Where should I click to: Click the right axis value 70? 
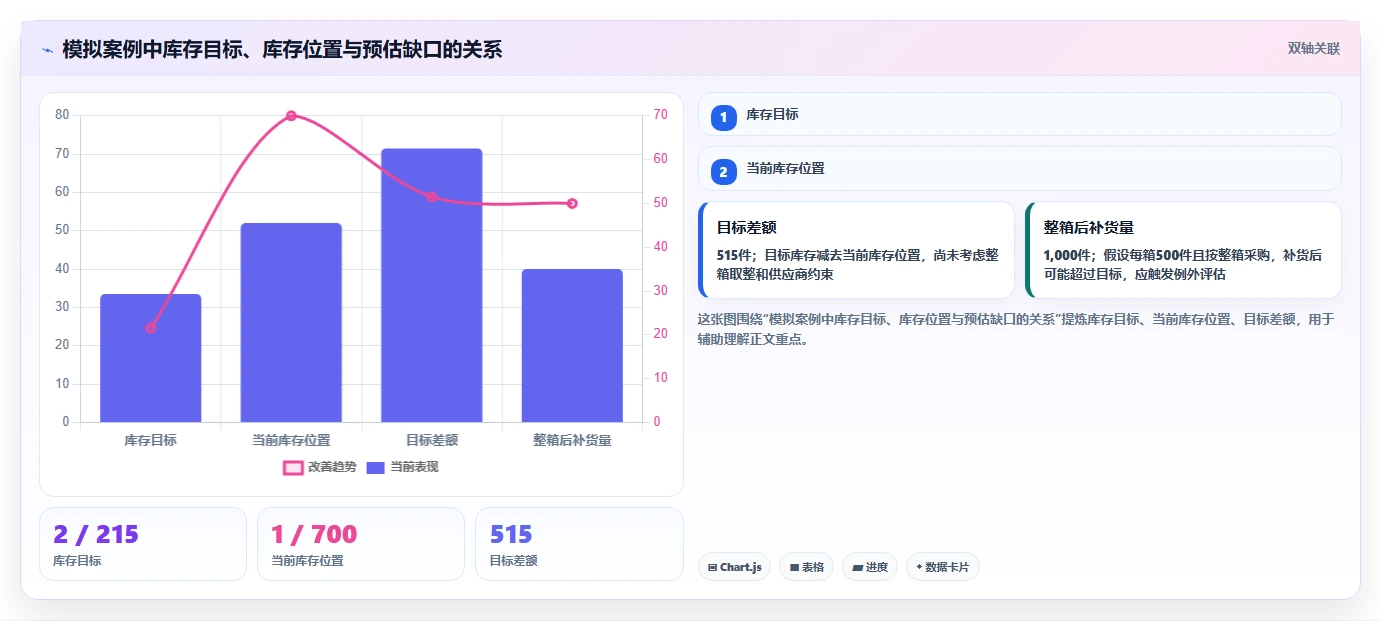(x=661, y=115)
